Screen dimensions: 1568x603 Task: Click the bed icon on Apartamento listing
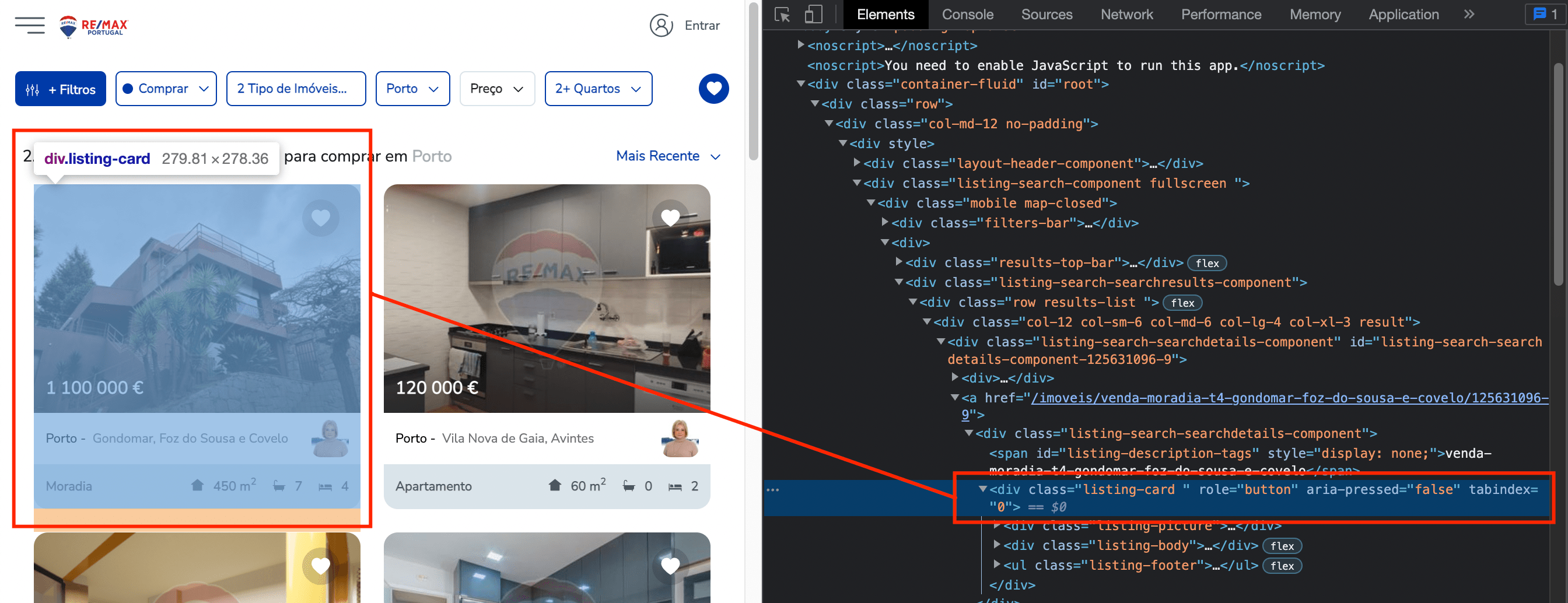(x=674, y=486)
